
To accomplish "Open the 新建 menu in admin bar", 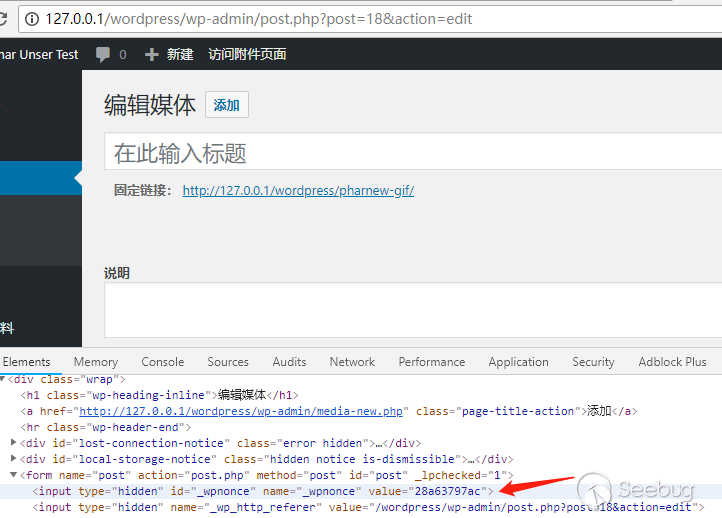I will coord(180,54).
